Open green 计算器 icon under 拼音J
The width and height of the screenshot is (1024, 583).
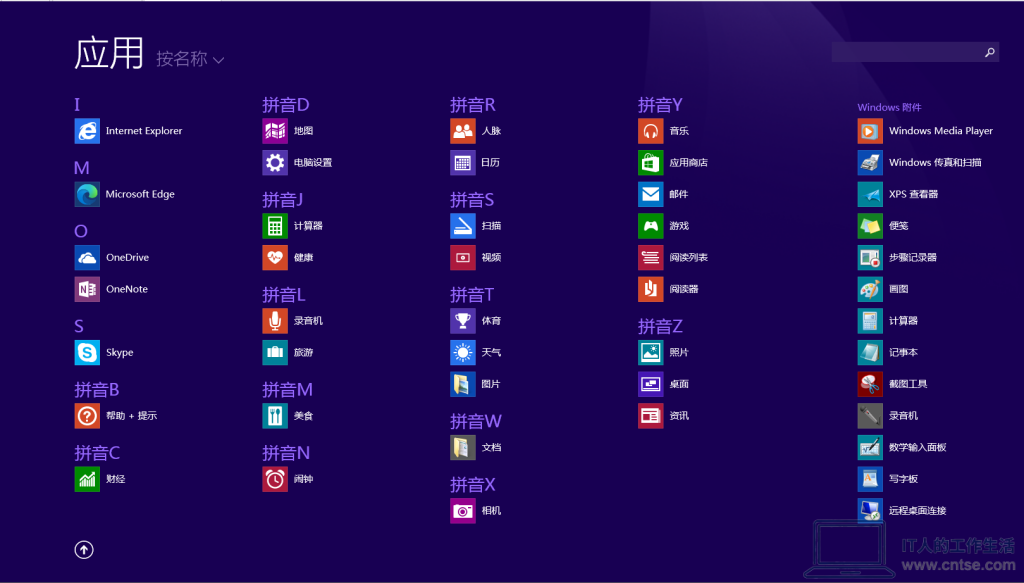(x=275, y=226)
